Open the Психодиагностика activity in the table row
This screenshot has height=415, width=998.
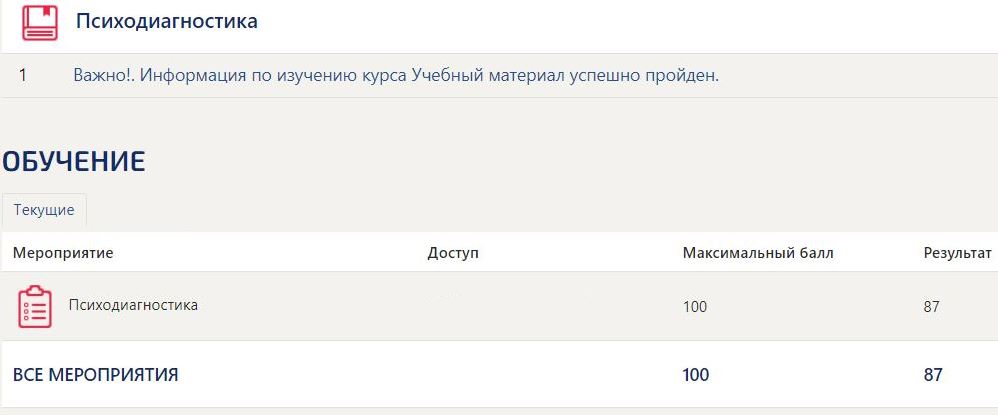click(x=133, y=305)
